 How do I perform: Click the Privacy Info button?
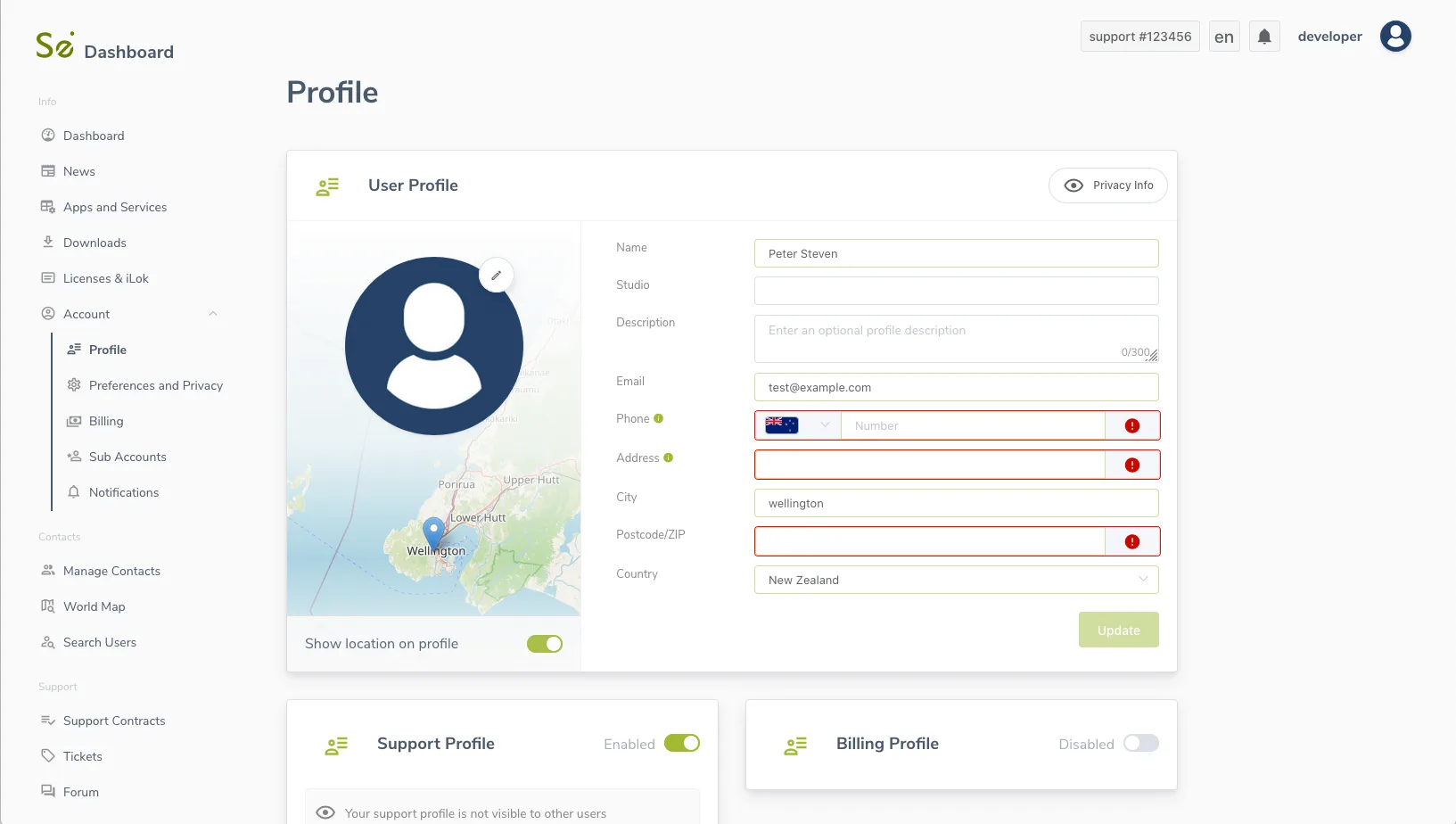[x=1107, y=185]
